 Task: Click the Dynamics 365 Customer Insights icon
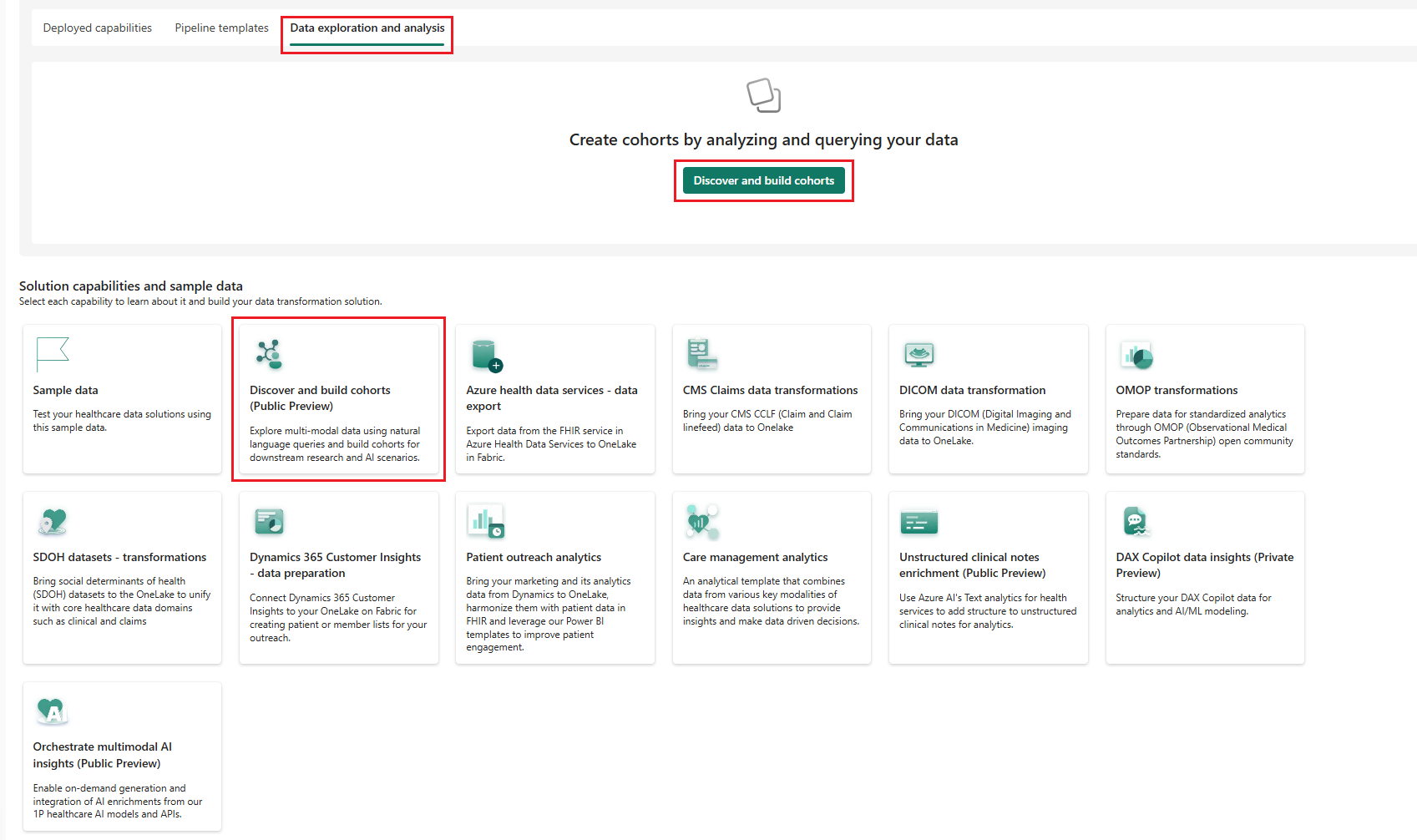pyautogui.click(x=269, y=522)
